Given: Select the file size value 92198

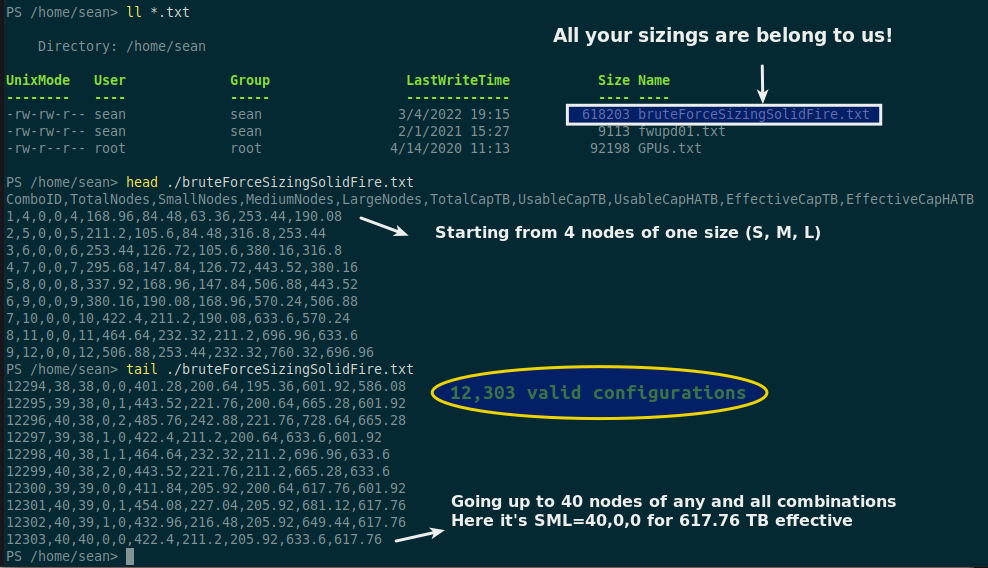Looking at the screenshot, I should pyautogui.click(x=609, y=148).
